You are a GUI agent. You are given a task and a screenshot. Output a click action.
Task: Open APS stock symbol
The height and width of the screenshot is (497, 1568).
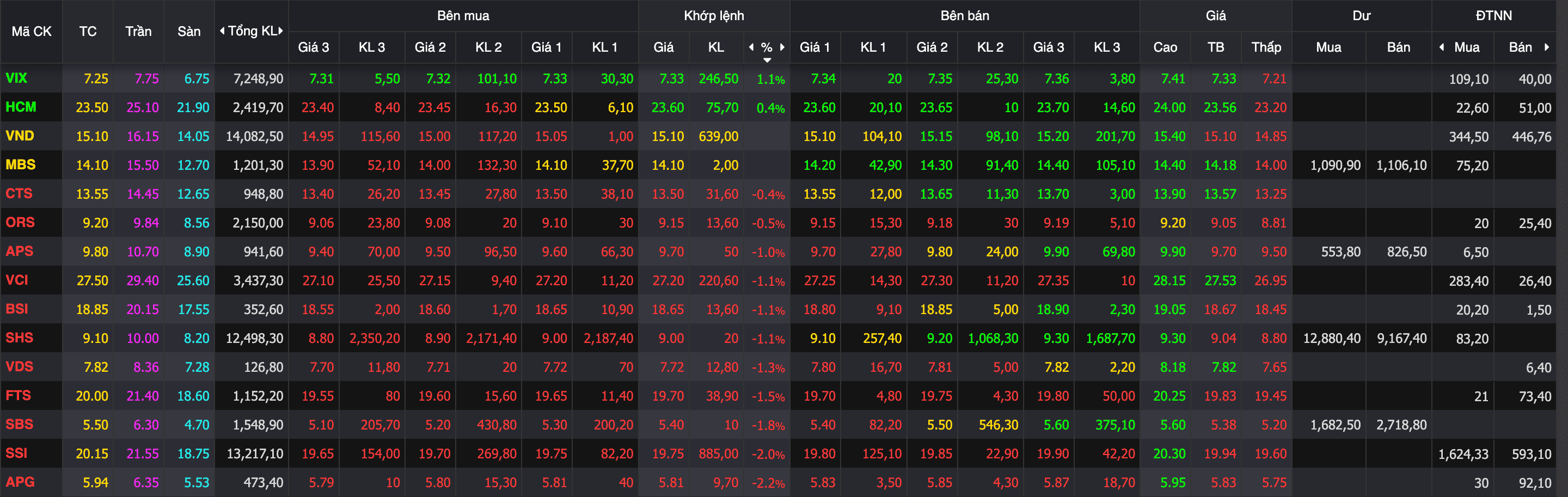pyautogui.click(x=20, y=250)
